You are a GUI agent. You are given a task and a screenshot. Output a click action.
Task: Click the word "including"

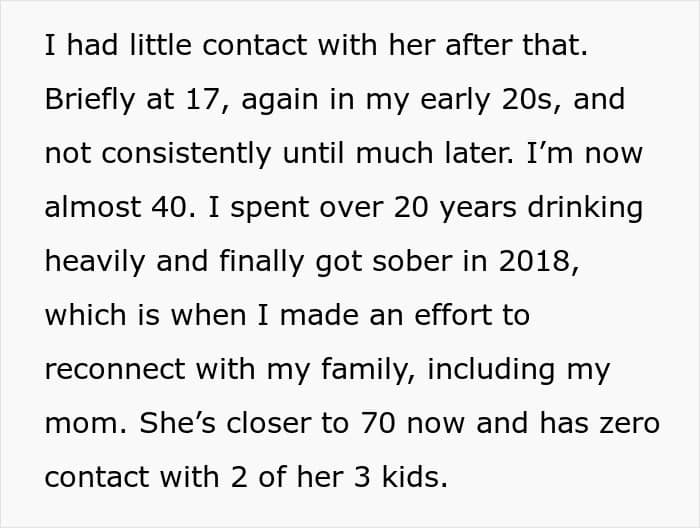[492, 369]
